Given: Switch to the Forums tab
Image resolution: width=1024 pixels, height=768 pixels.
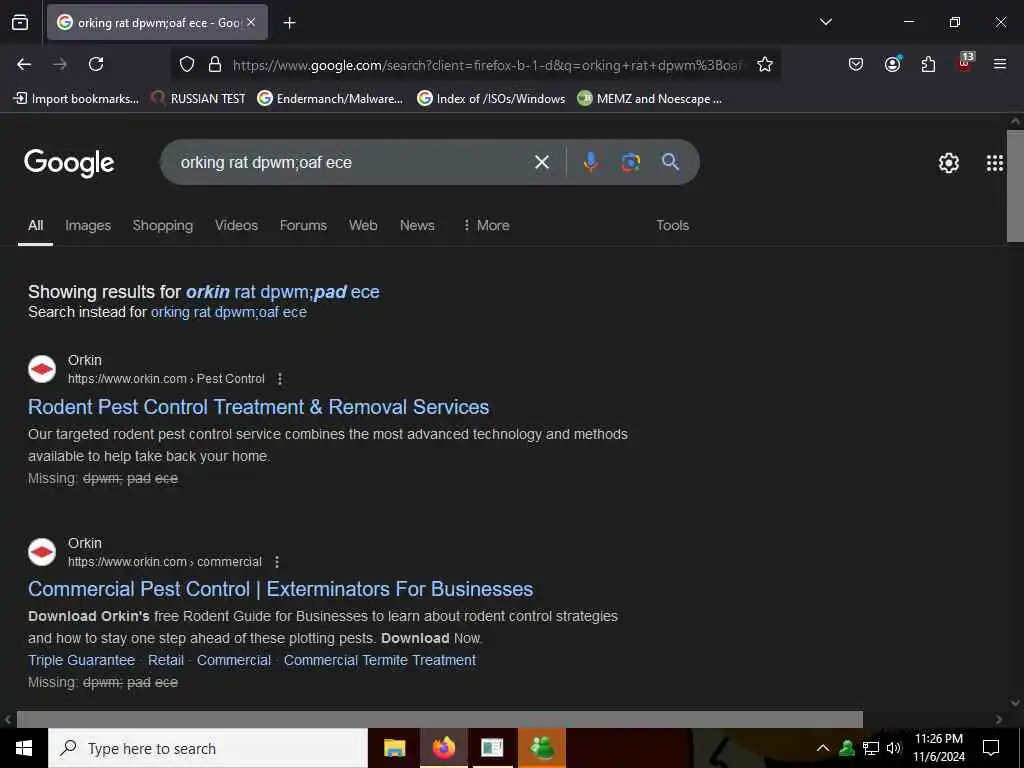Looking at the screenshot, I should tap(303, 225).
